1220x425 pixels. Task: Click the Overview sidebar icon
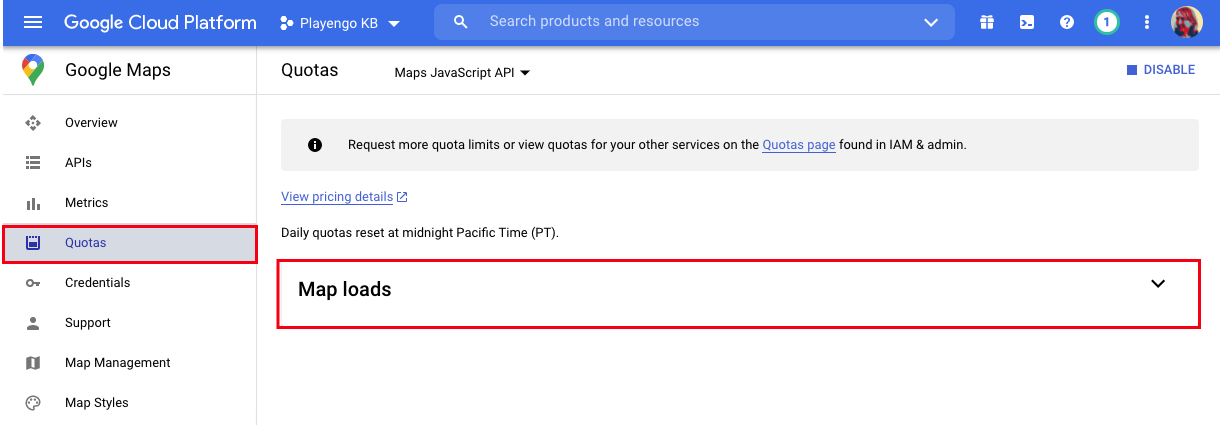click(33, 123)
